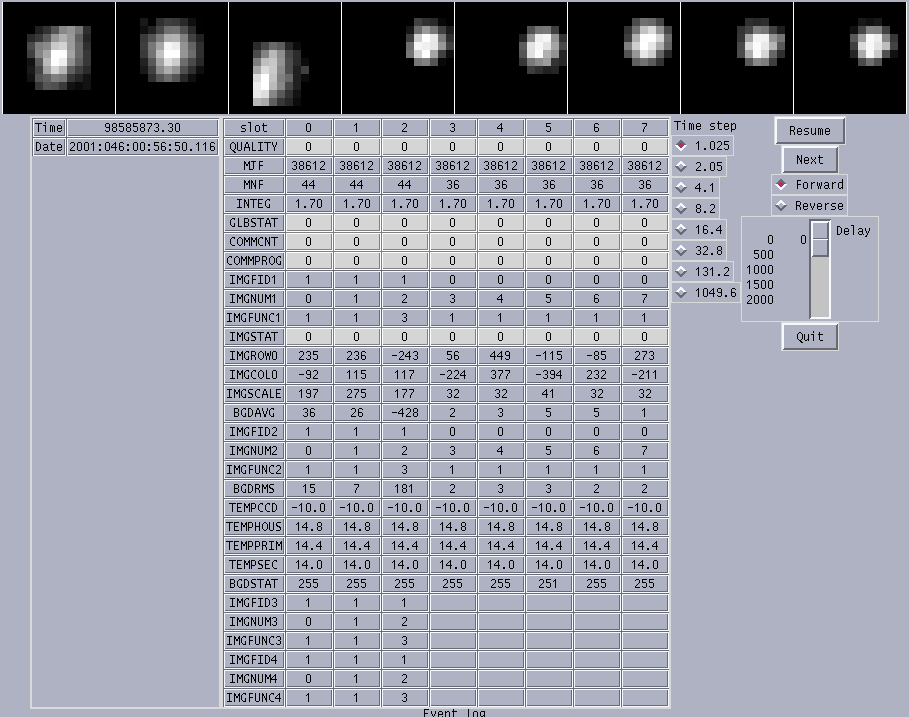
Task: Click the BGDAVG value 26
Action: coord(357,413)
